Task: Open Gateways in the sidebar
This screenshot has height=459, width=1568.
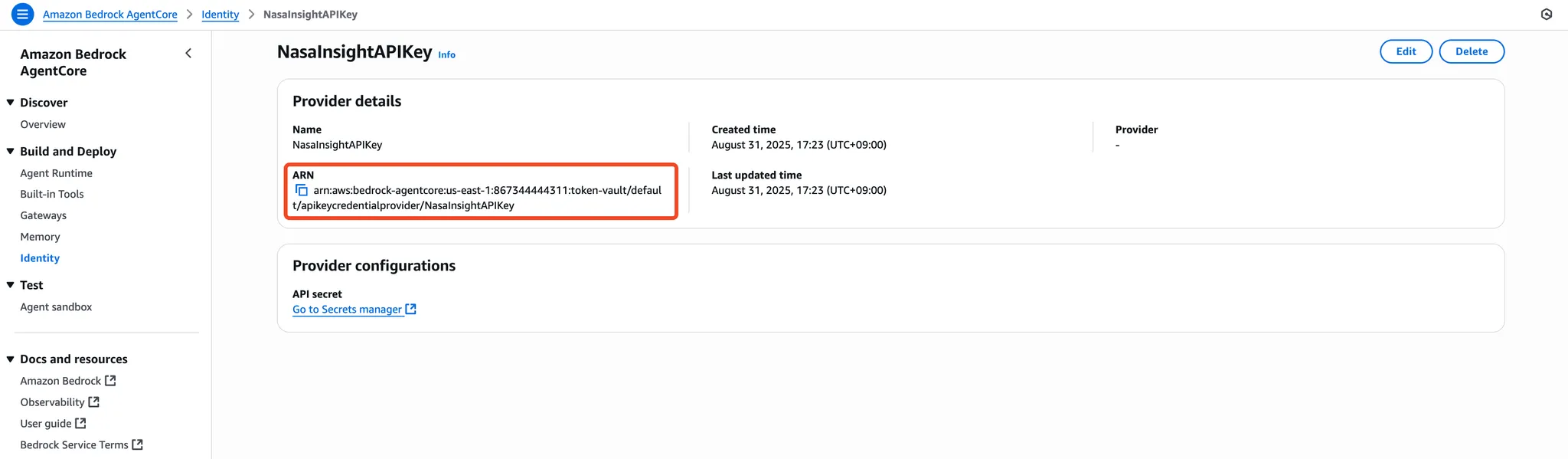Action: pos(43,215)
